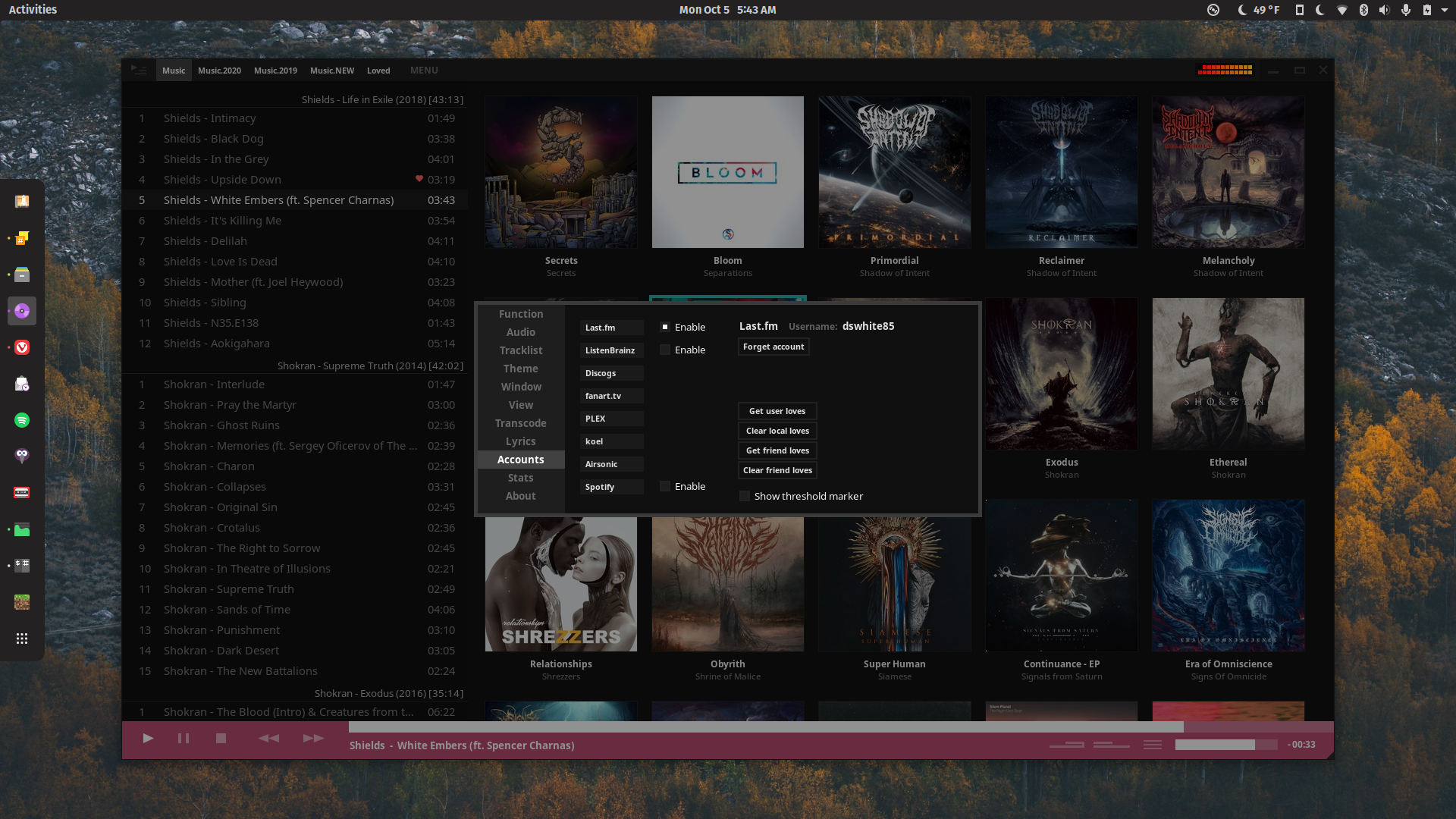Image resolution: width=1456 pixels, height=819 pixels.
Task: Select the Secrets album cover
Action: pos(561,172)
